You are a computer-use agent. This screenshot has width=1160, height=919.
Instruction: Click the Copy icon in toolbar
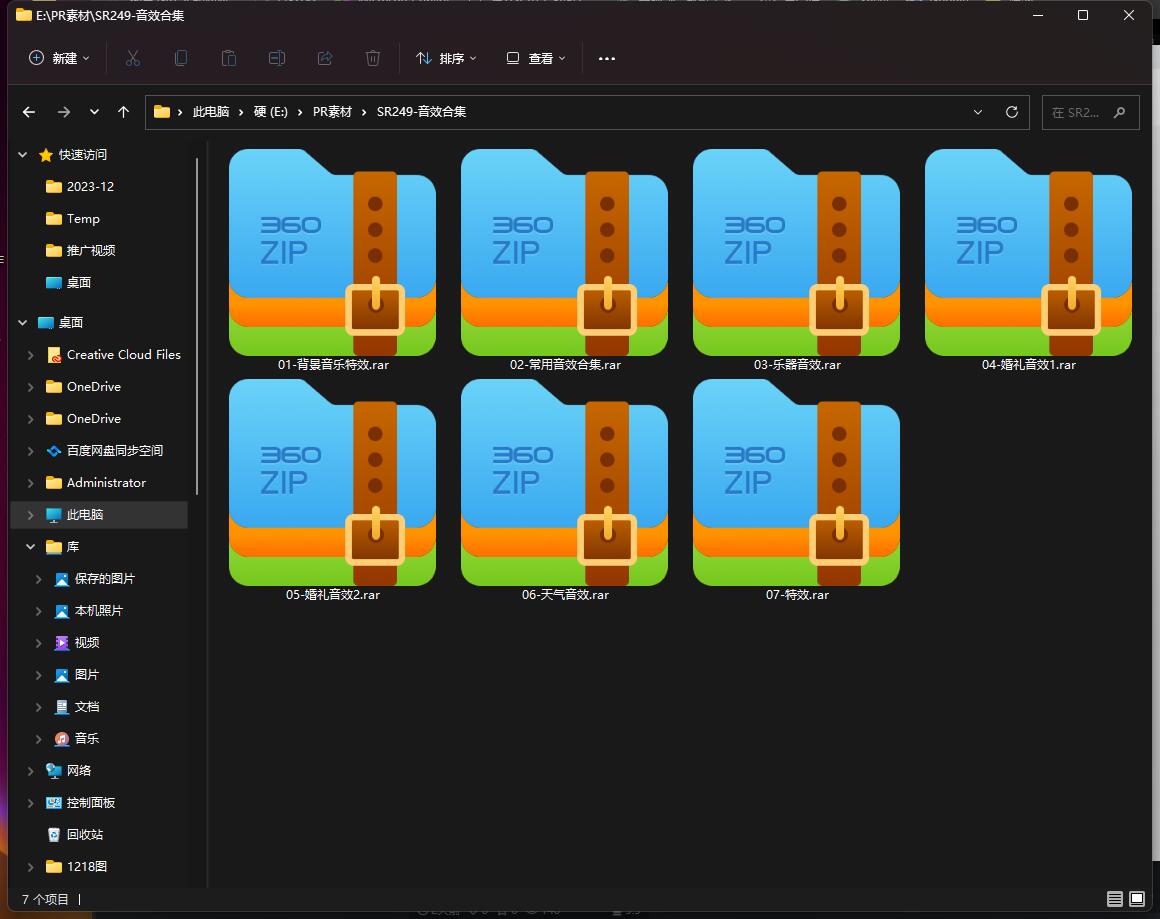coord(181,58)
